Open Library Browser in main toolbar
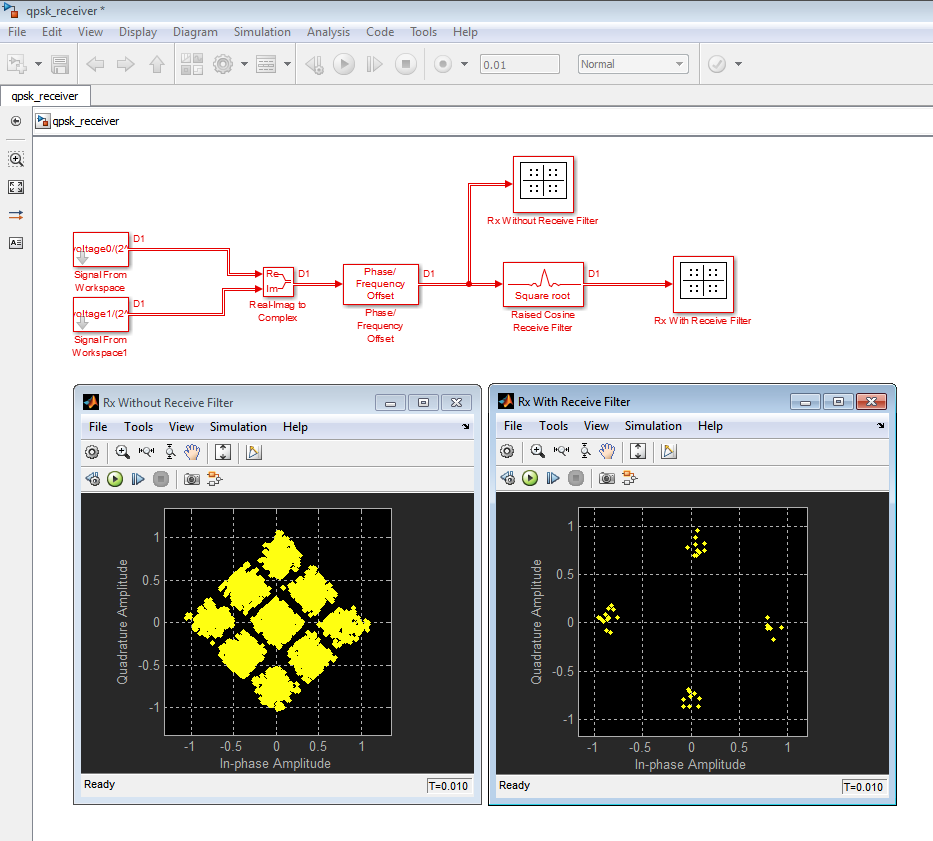933x841 pixels. 192,64
